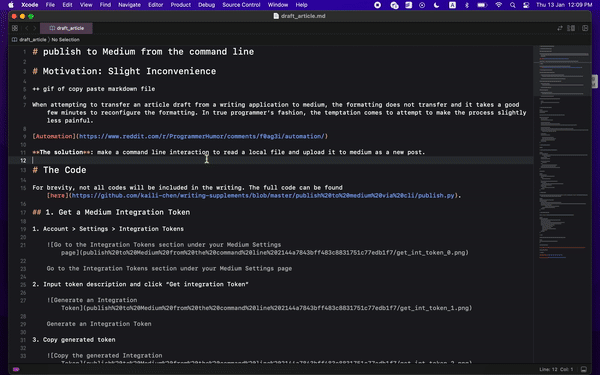600x375 pixels.
Task: Click heading '1. Get a Medium Integration Token'
Action: coord(117,212)
